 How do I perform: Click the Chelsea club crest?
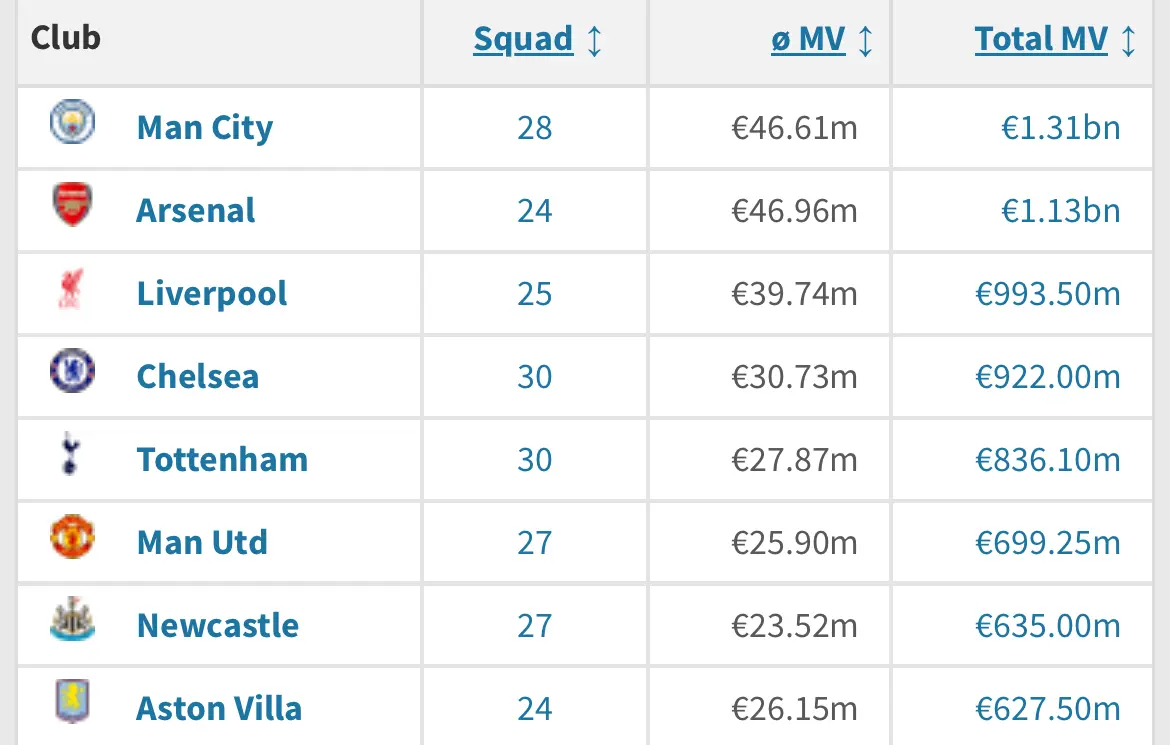pos(72,370)
